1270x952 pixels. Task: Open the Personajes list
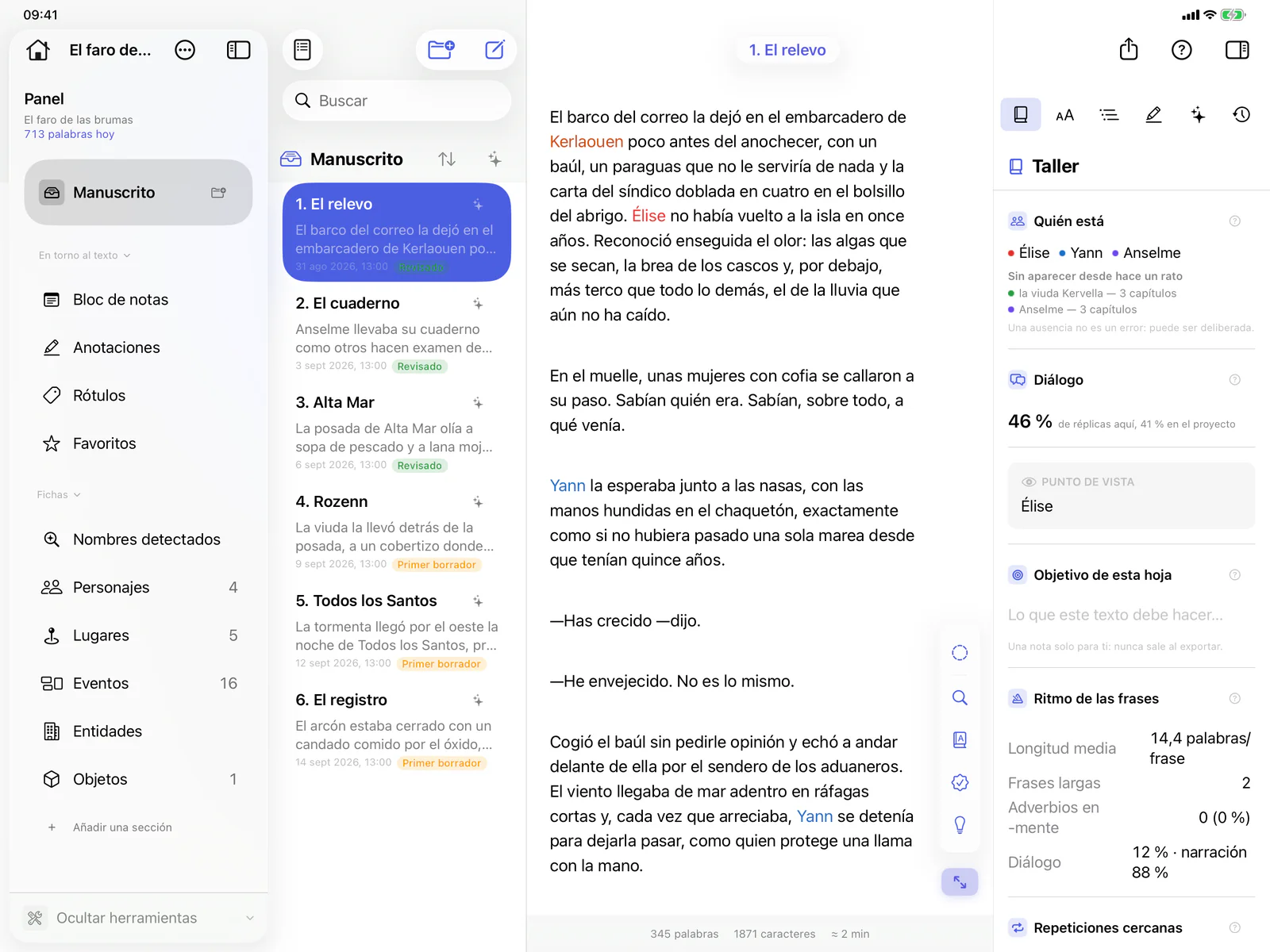[139, 587]
